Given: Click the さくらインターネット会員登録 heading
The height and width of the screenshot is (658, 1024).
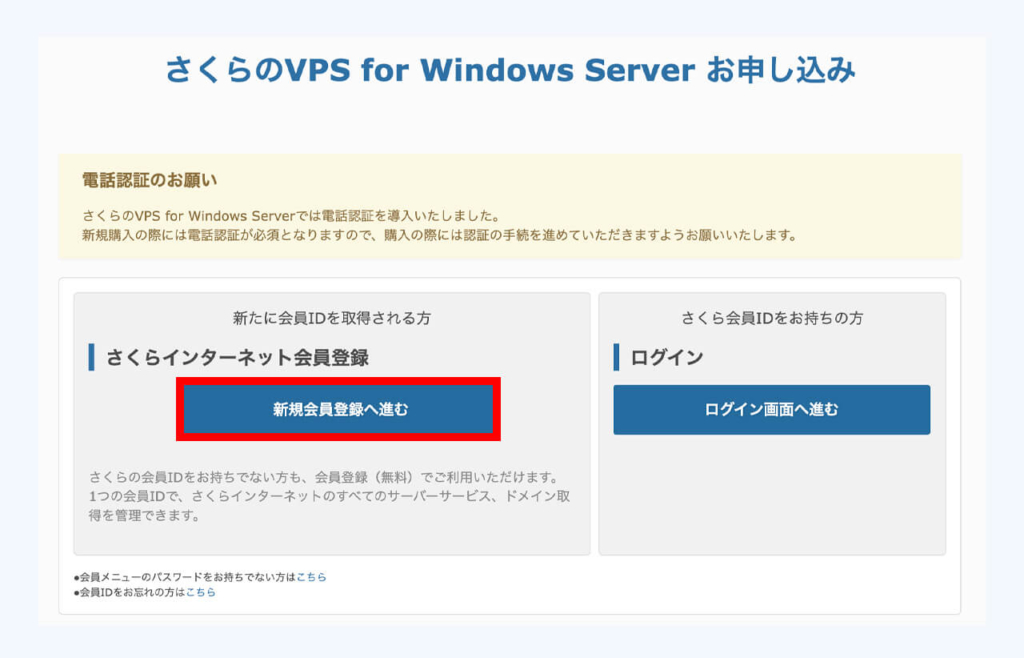Looking at the screenshot, I should click(x=237, y=357).
